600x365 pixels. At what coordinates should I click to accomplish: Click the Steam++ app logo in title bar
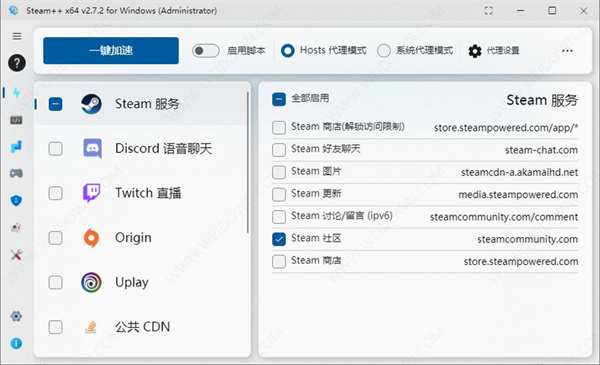[x=13, y=11]
